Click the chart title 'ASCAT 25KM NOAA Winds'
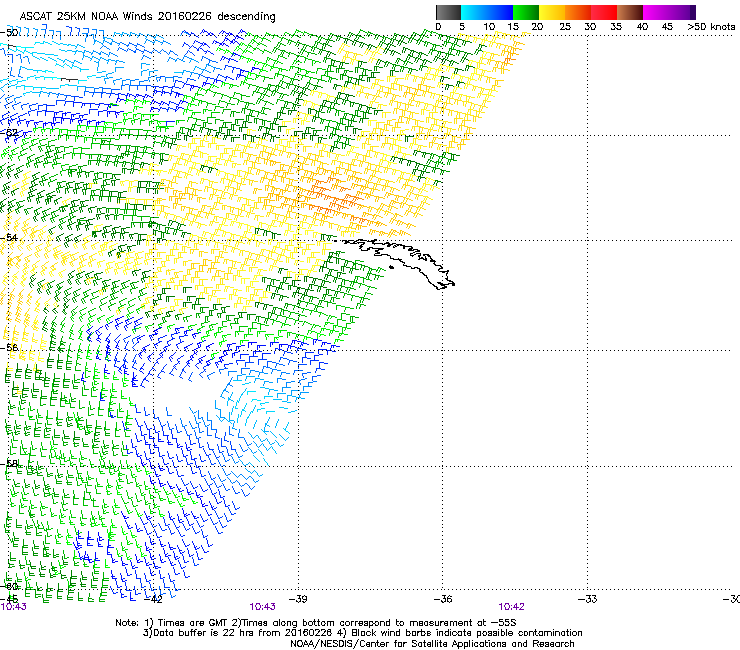Viewport: 740px width, 650px height. (x=87, y=16)
